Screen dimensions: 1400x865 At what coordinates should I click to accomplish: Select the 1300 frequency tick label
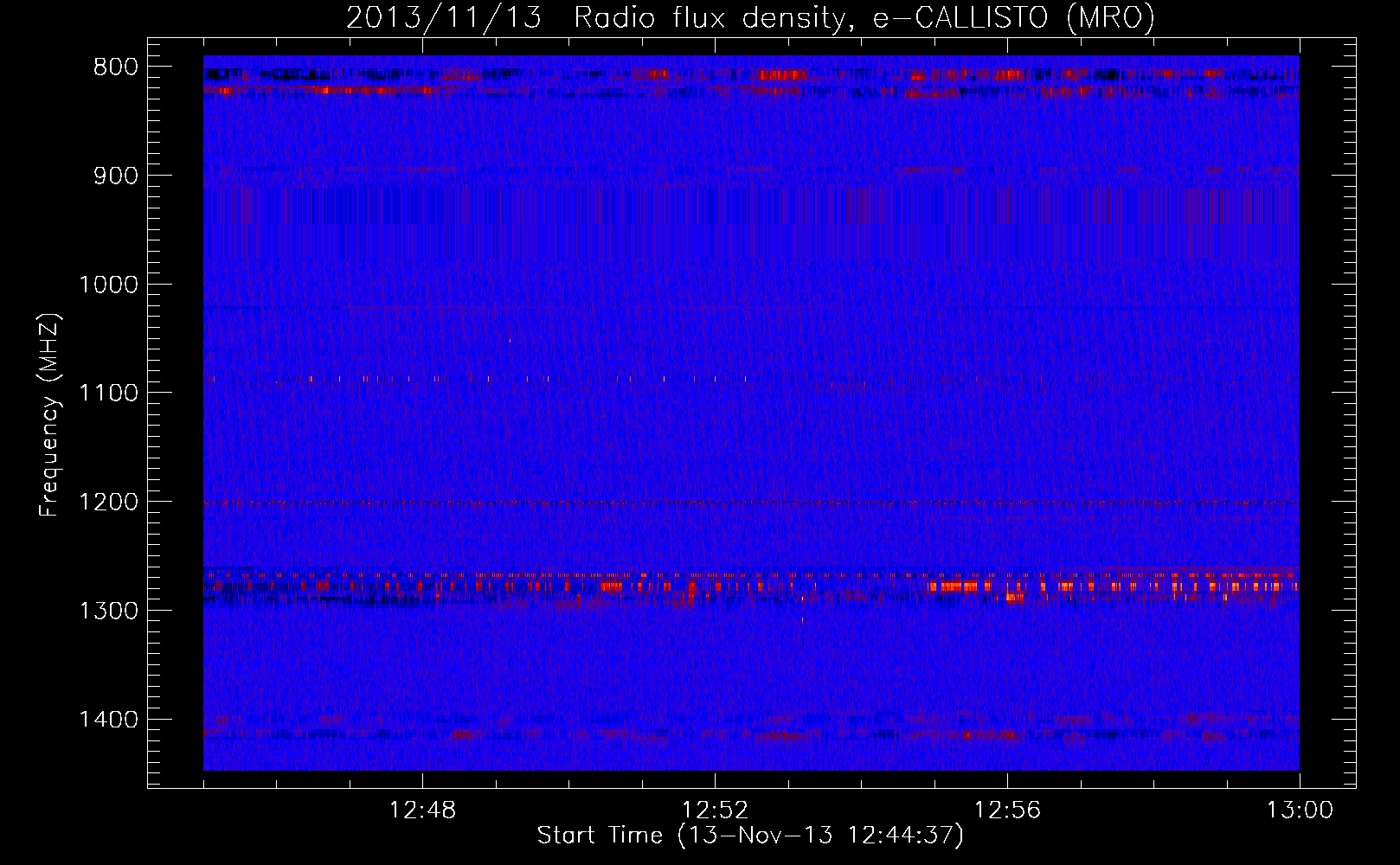click(108, 612)
